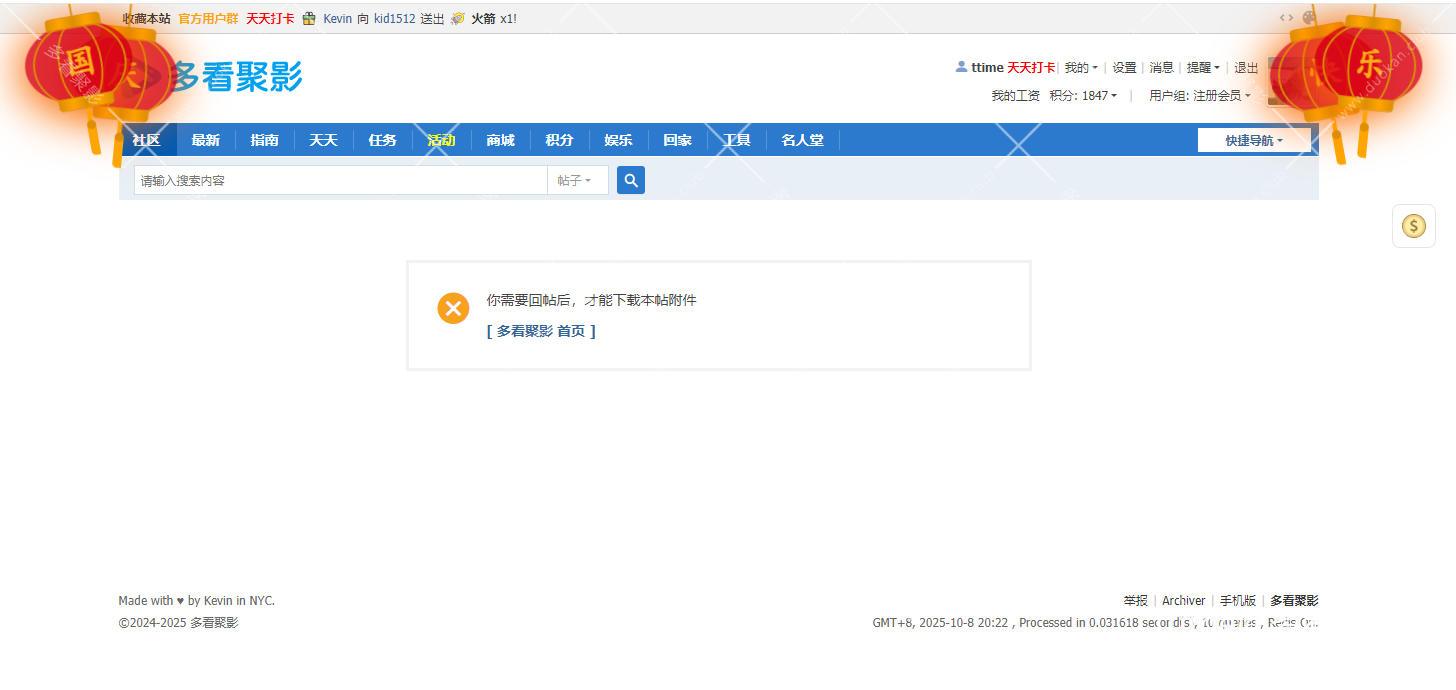Screen dimensions: 1456x690
Task: Expand the 快捷导航 quick navigation menu
Action: click(x=1253, y=140)
